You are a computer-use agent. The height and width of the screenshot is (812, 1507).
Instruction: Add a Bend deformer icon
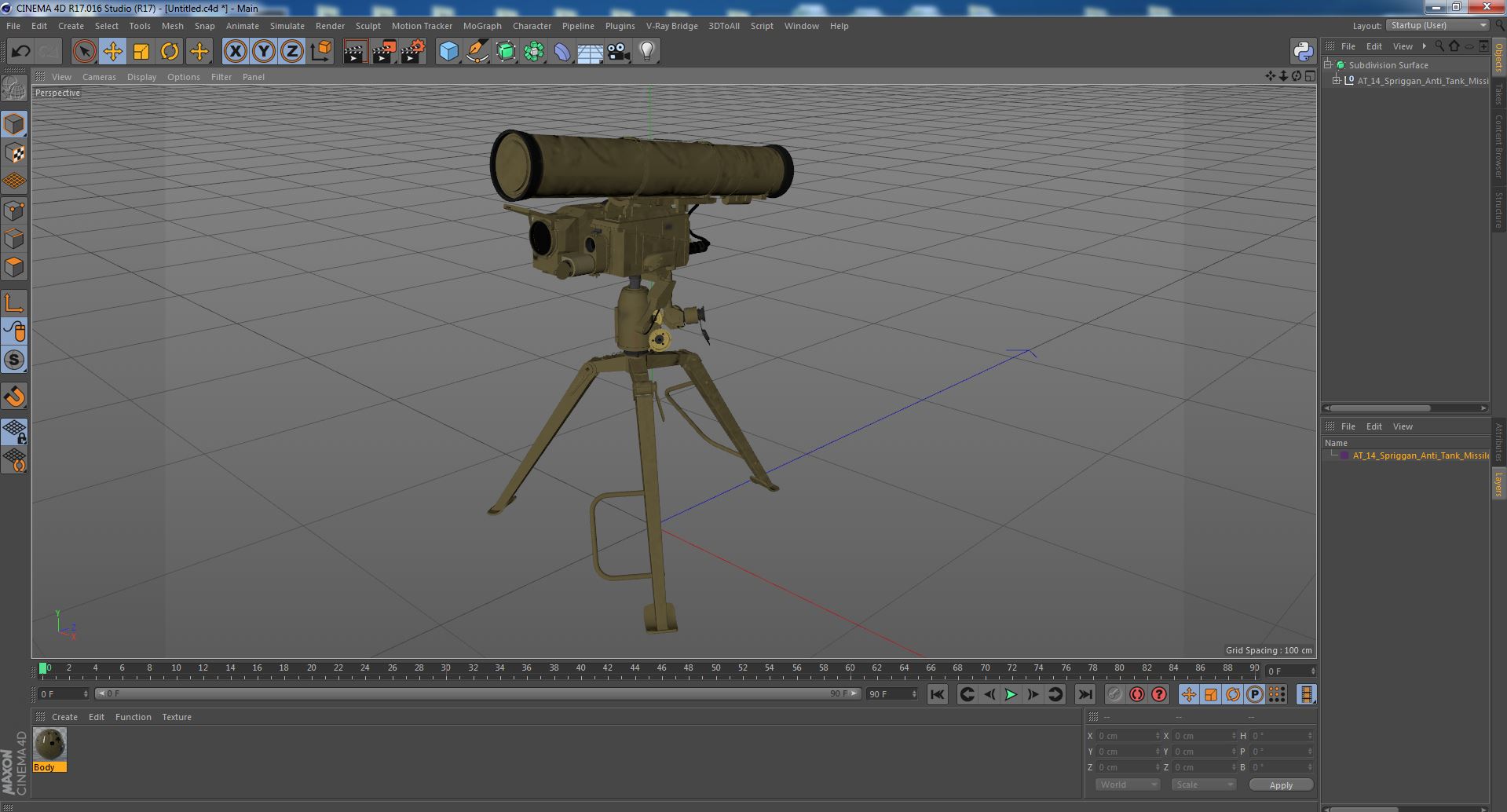point(562,52)
